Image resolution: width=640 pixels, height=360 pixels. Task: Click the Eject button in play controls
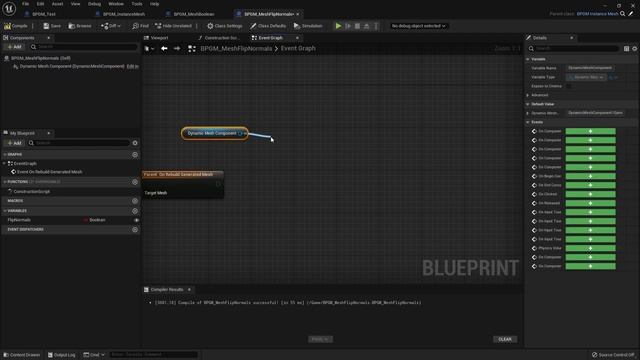click(367, 26)
